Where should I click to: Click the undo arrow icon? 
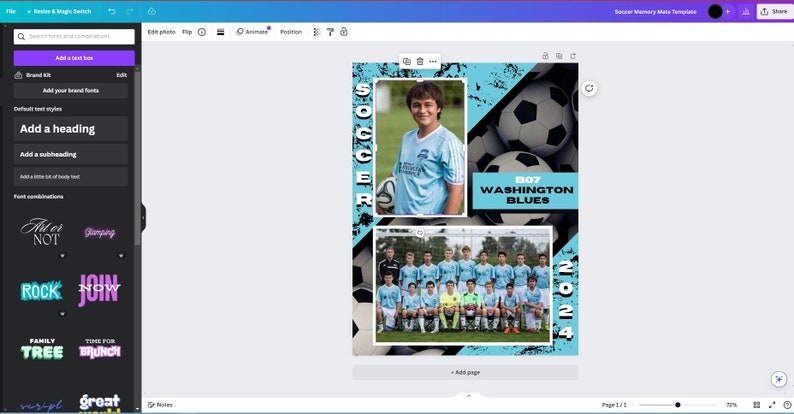[x=112, y=11]
